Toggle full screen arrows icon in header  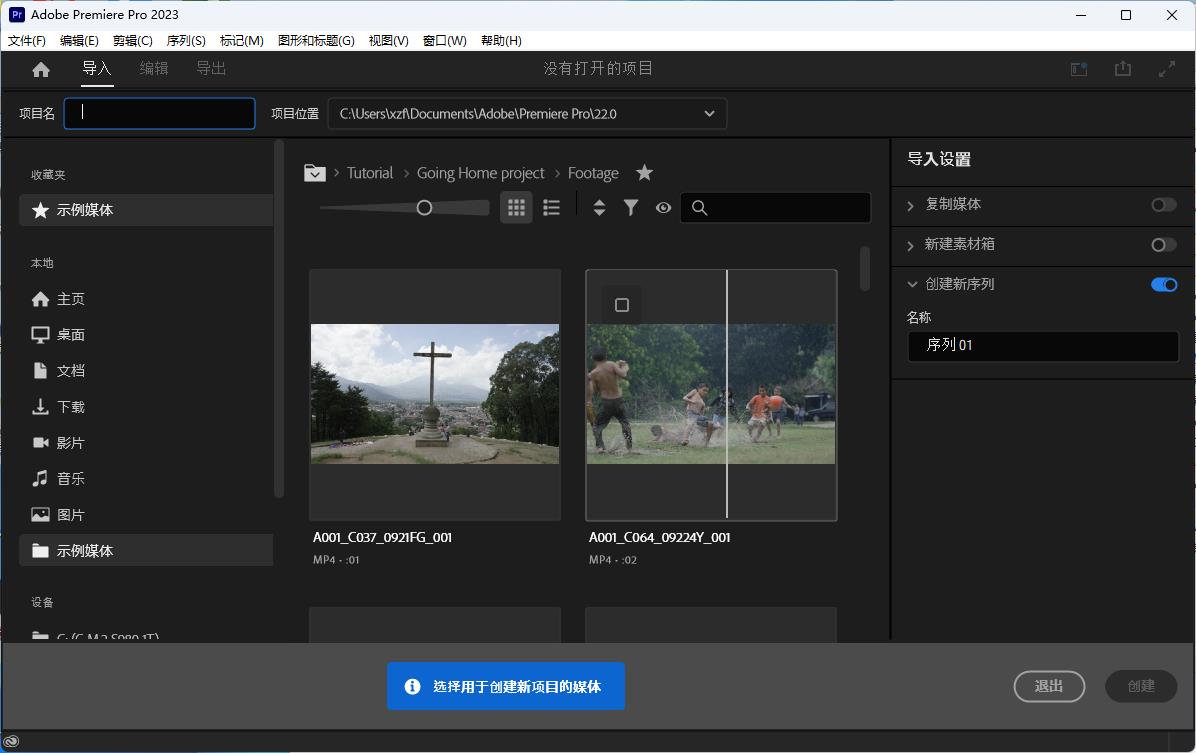click(x=1166, y=69)
